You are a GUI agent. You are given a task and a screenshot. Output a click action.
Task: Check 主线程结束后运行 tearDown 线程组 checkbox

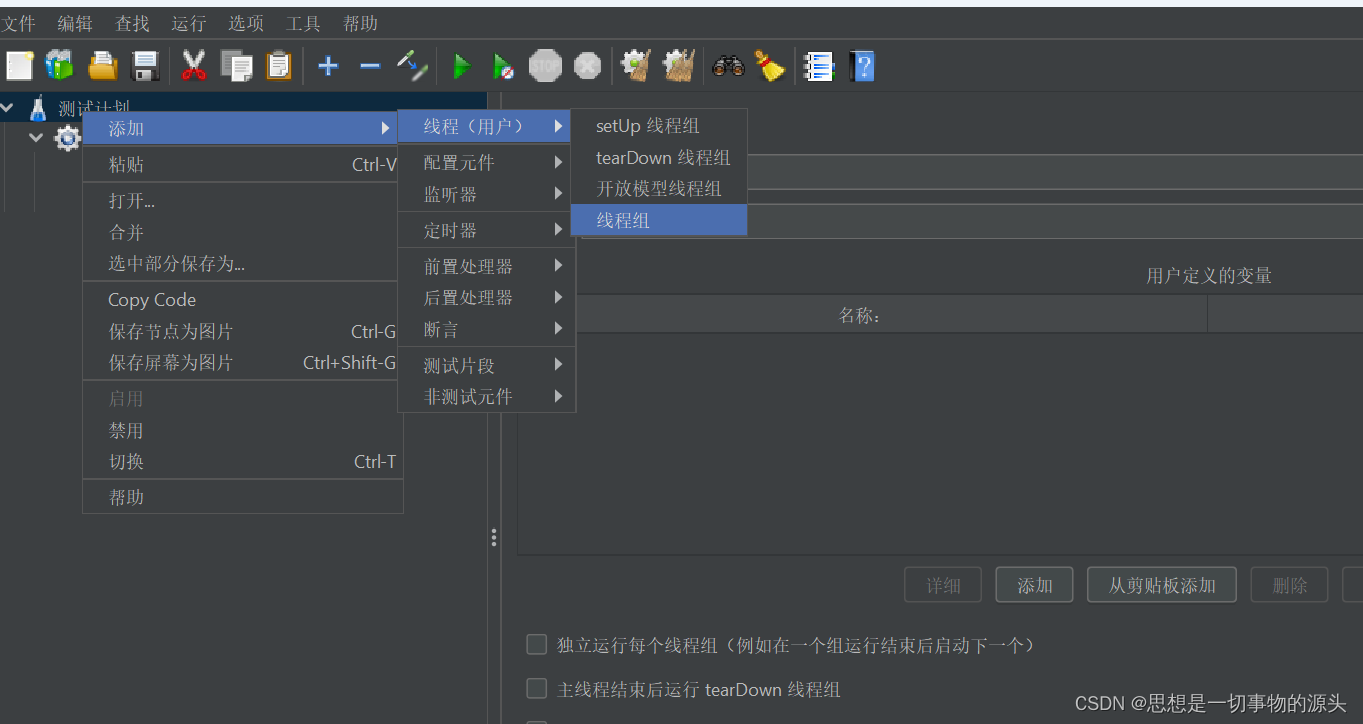click(537, 688)
